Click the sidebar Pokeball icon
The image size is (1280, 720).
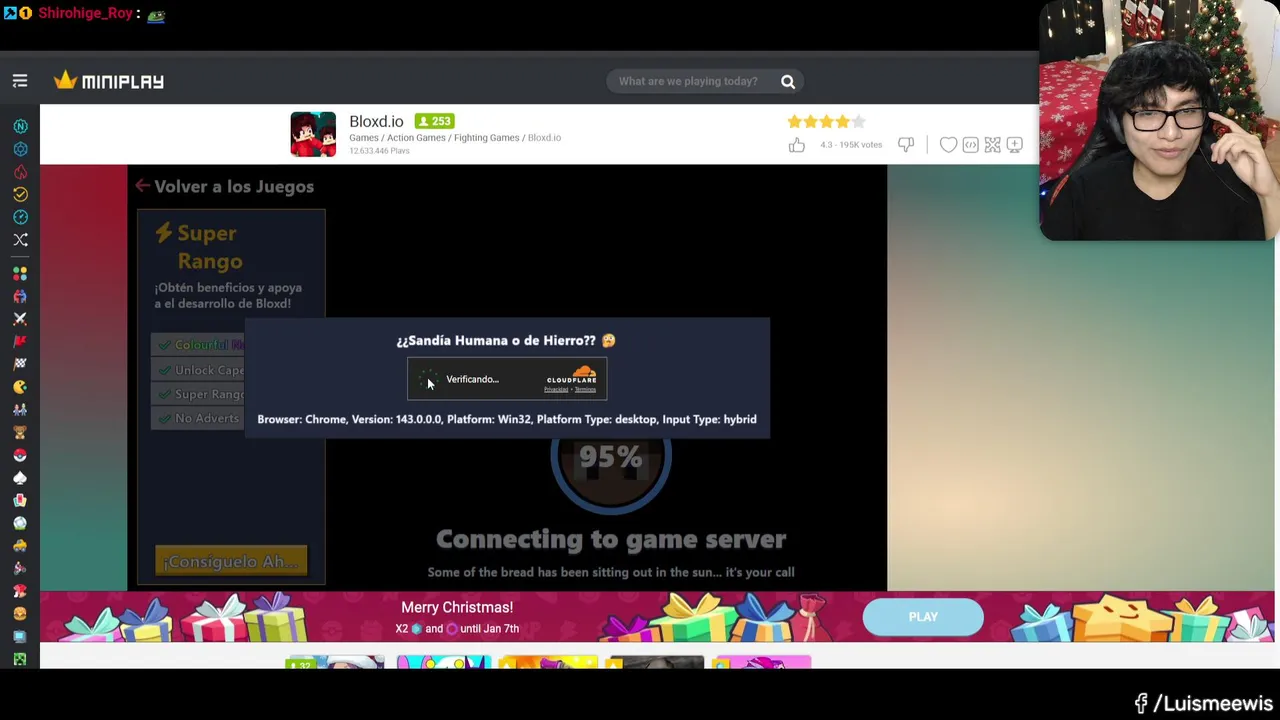click(x=20, y=455)
